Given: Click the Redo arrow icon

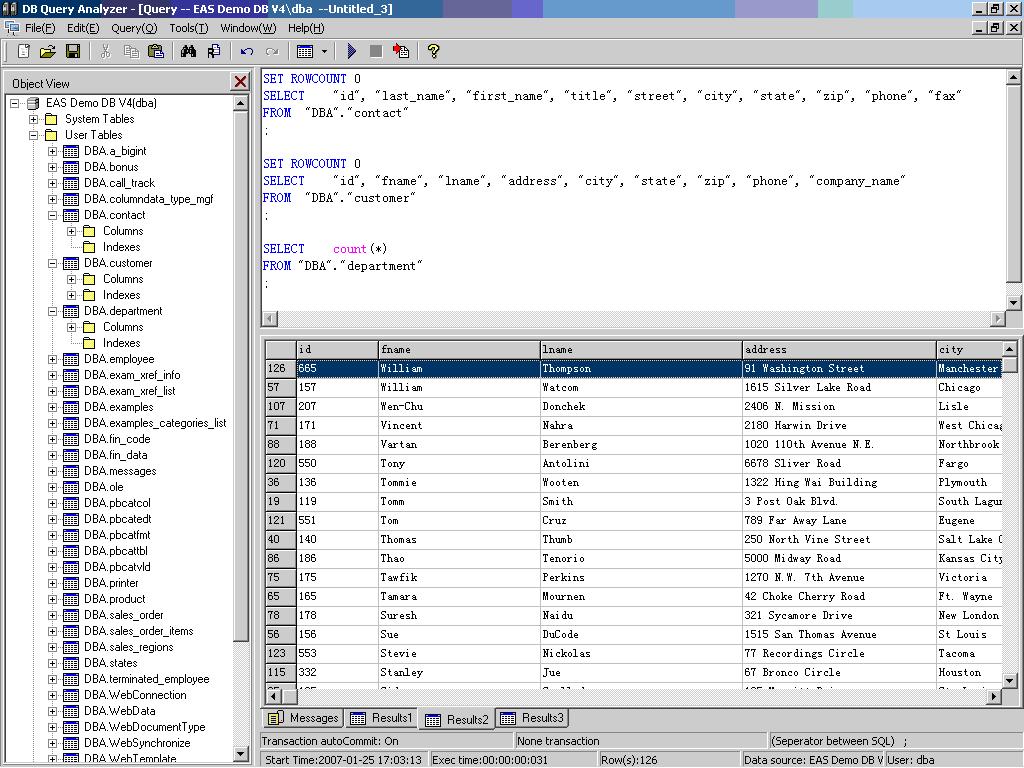Looking at the screenshot, I should tap(272, 51).
